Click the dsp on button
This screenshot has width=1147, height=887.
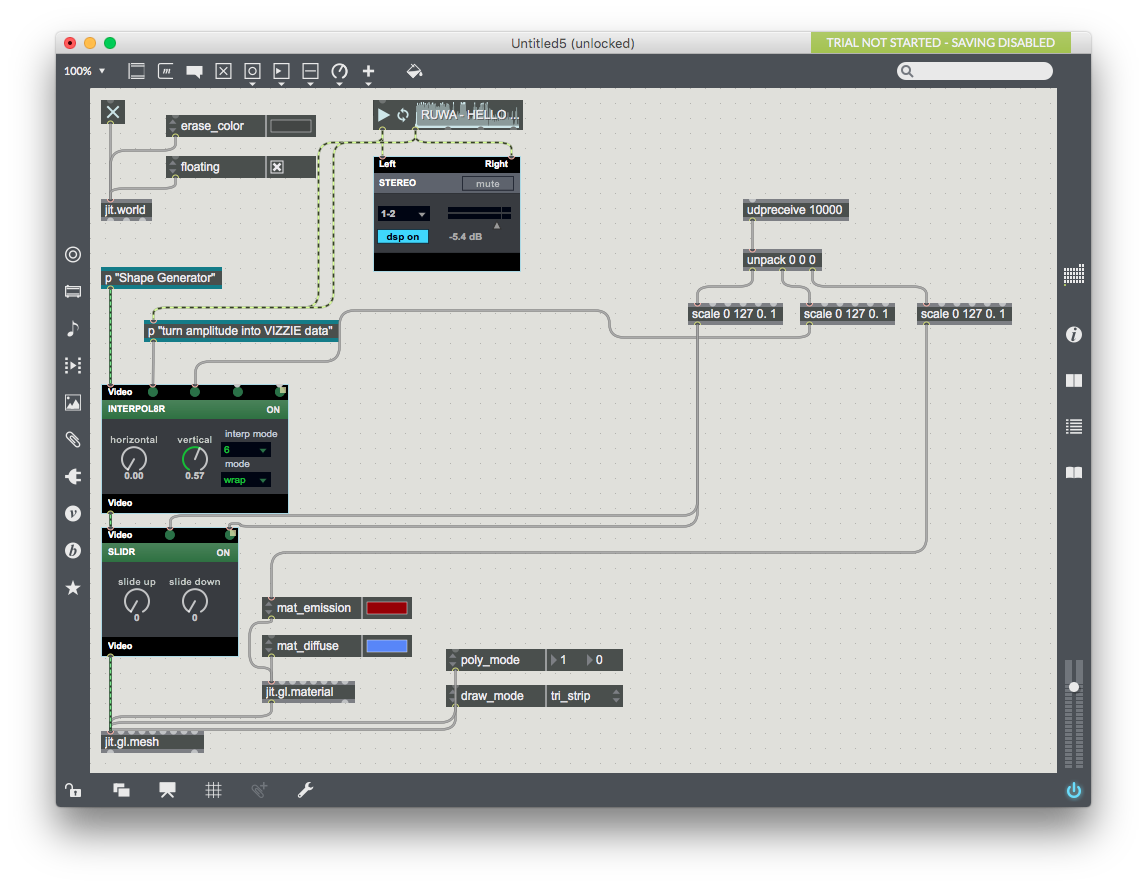point(403,237)
